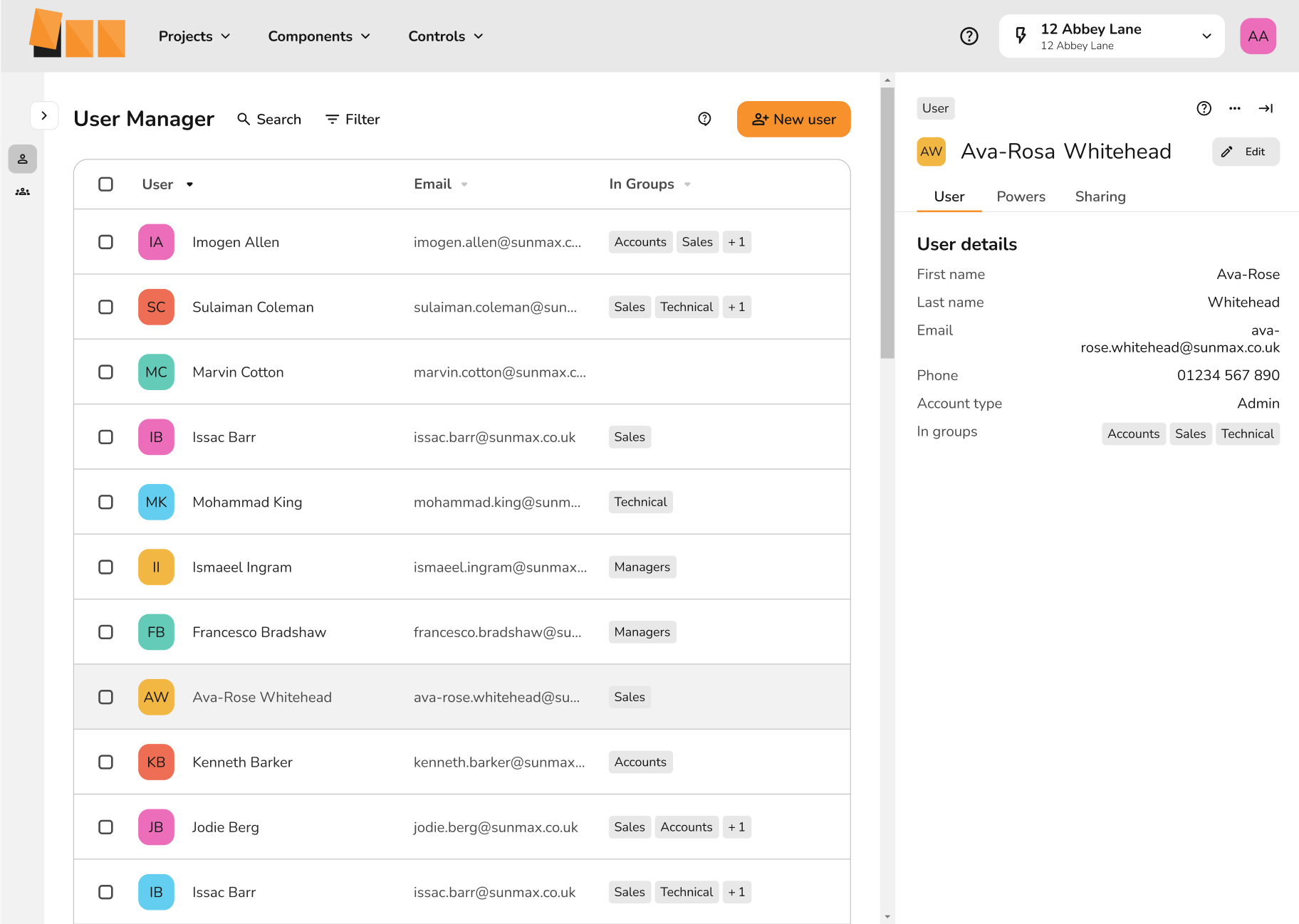Click the KB avatar for Kenneth Barker

156,762
